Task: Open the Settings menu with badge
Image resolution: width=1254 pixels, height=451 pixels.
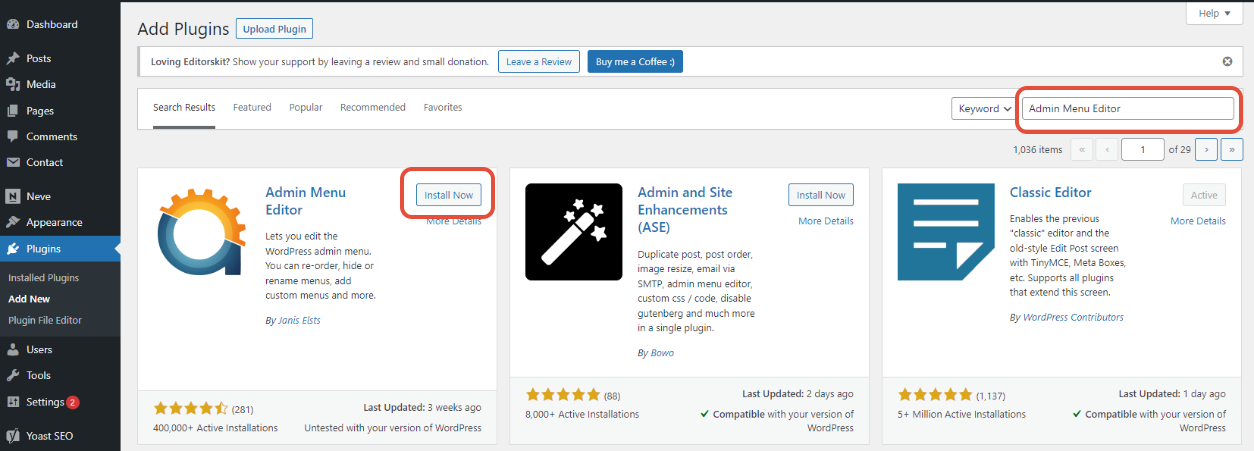Action: click(x=60, y=402)
